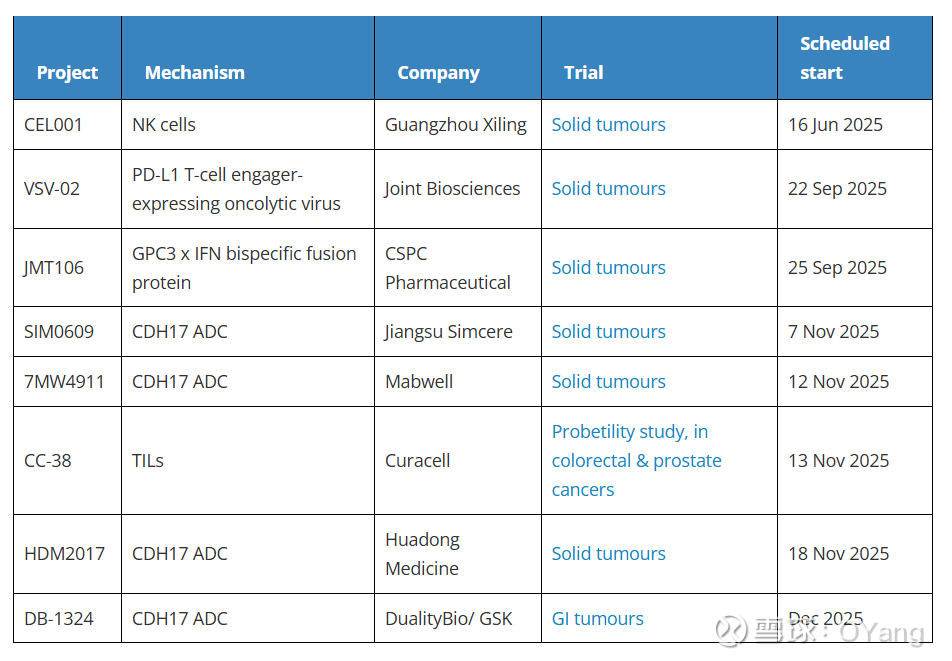The width and height of the screenshot is (952, 661).
Task: Click the TILs mechanism cell
Action: (x=148, y=461)
